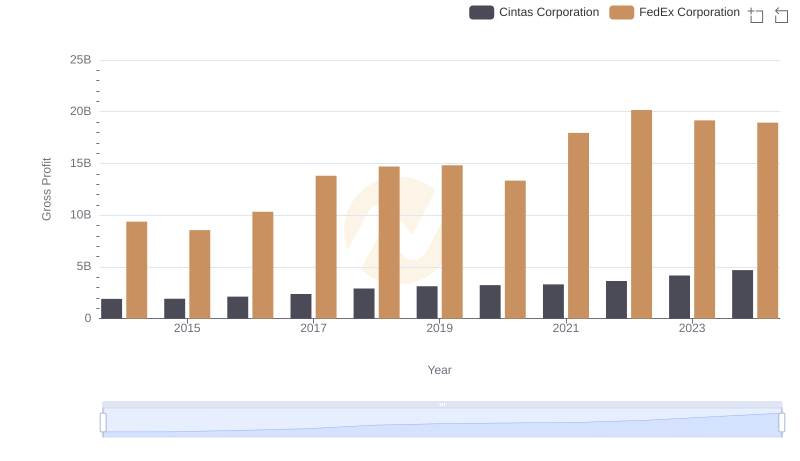Click the FedEx 2015 bar
The height and width of the screenshot is (461, 800).
point(199,274)
